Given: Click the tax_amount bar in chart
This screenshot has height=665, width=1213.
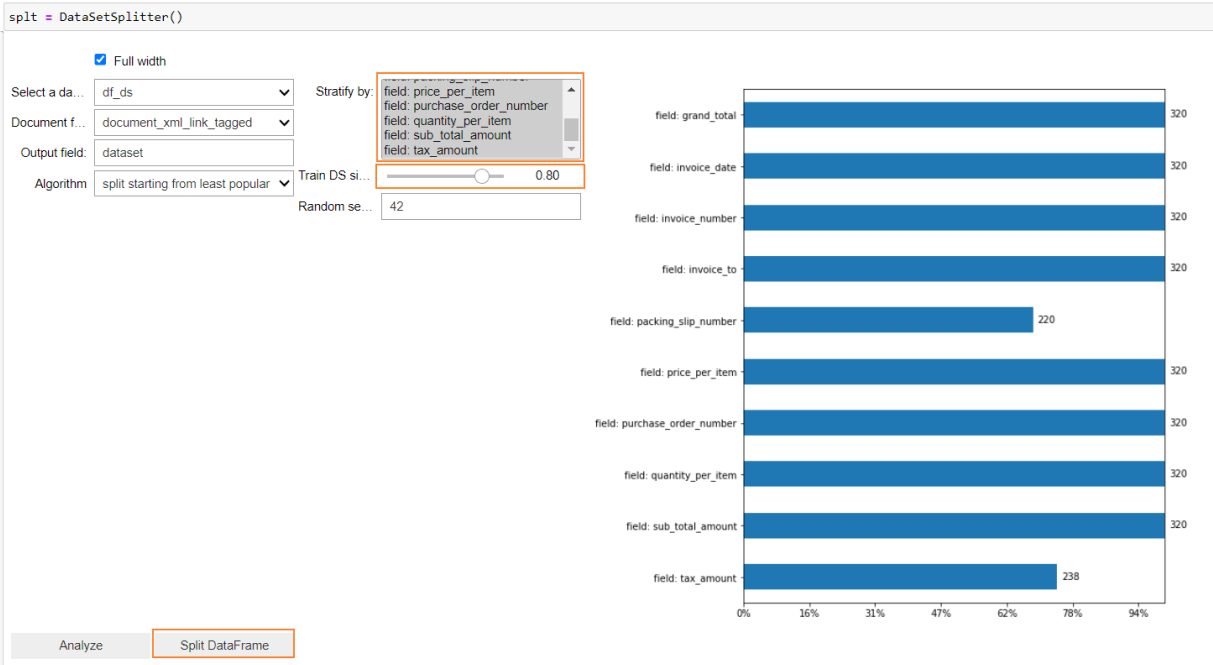Looking at the screenshot, I should click(900, 577).
